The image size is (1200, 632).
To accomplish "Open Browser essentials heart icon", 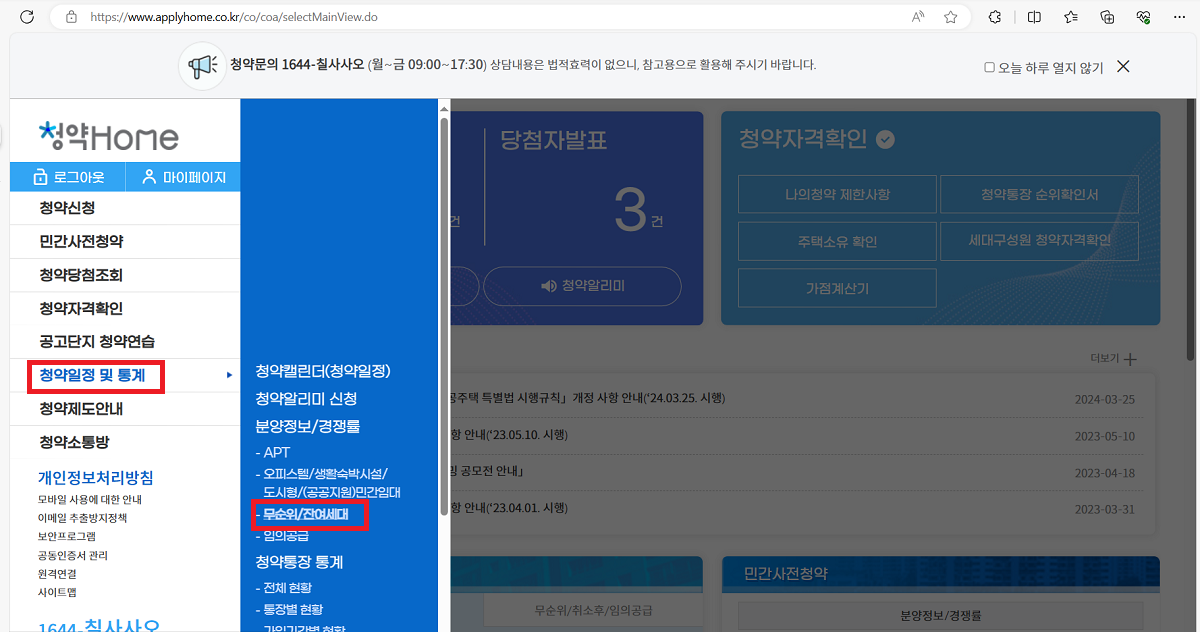I will click(1143, 16).
